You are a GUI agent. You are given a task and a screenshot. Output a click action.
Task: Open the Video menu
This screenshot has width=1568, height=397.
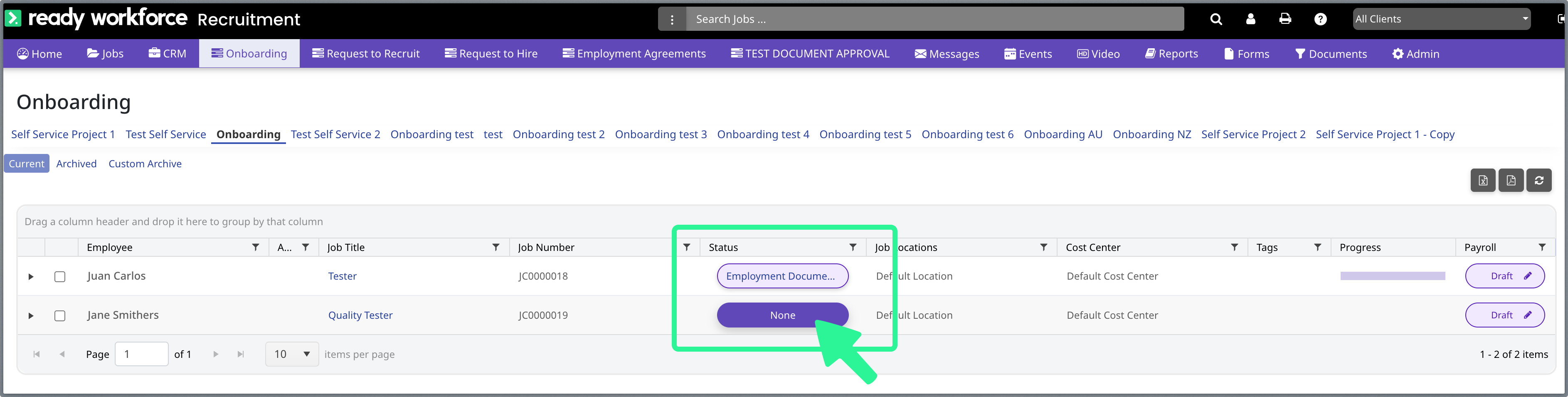point(1098,54)
